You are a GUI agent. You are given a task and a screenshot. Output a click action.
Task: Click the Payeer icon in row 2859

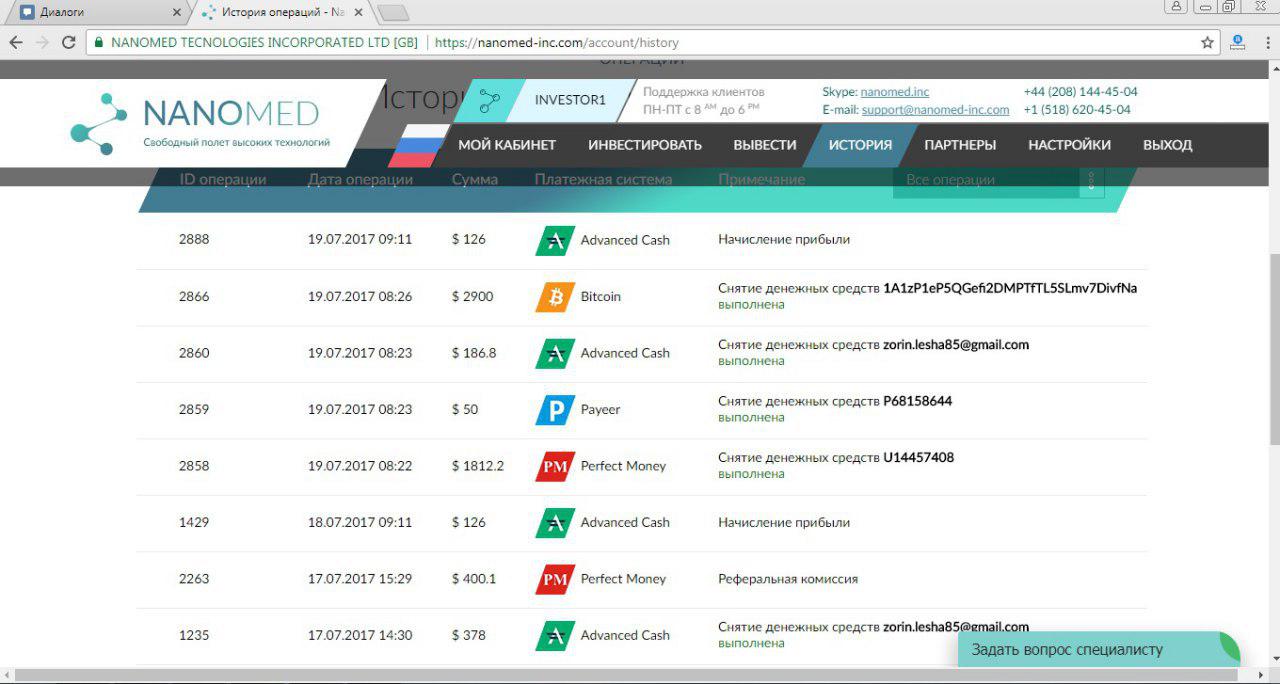[x=554, y=410]
